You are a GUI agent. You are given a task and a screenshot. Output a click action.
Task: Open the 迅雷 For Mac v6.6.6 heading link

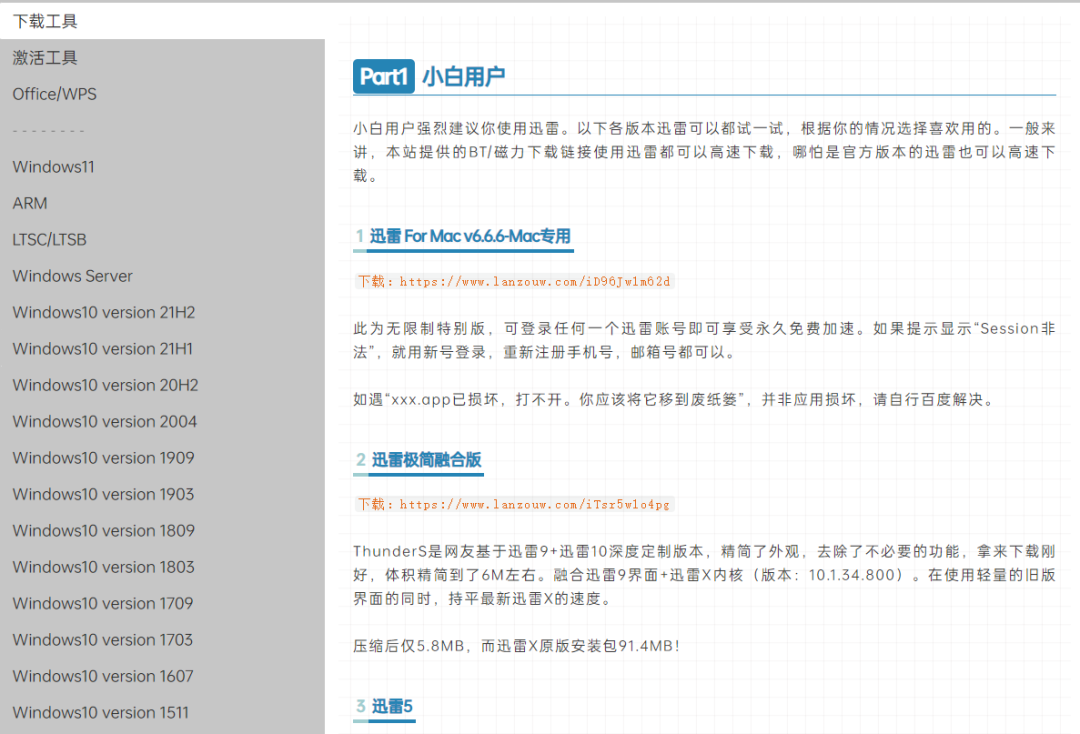tap(464, 236)
